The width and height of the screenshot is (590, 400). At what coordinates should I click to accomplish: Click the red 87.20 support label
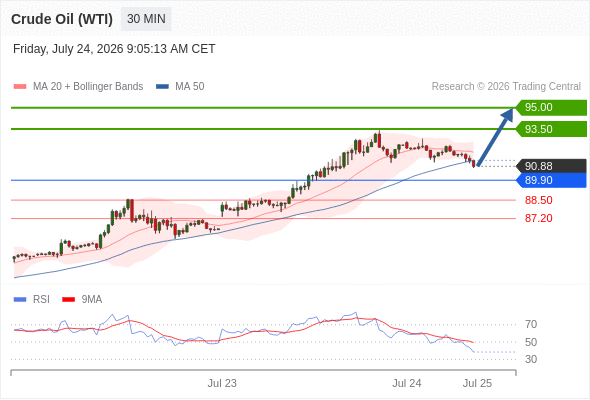coord(538,218)
